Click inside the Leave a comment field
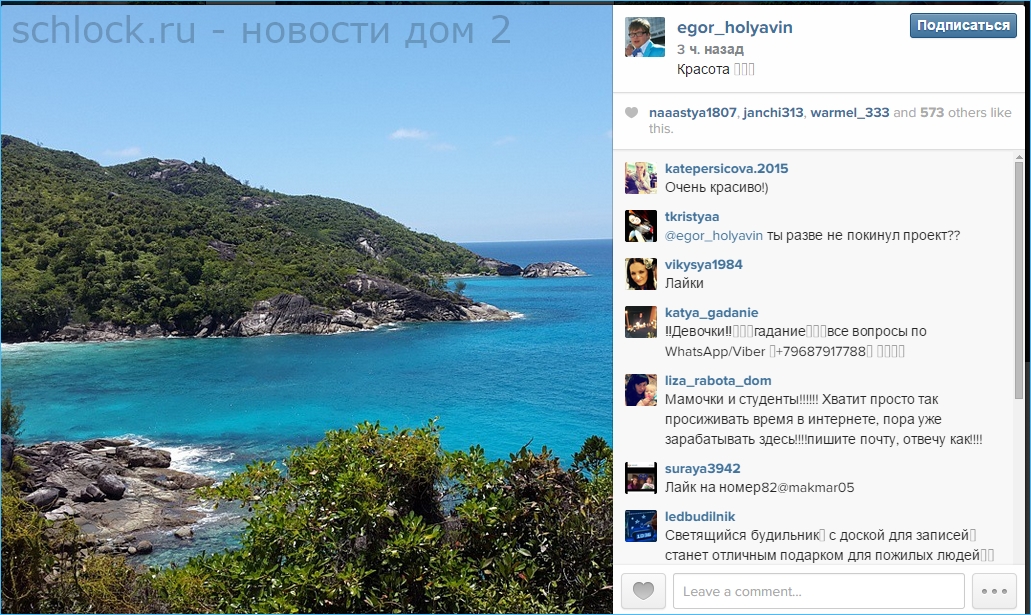This screenshot has width=1031, height=615. 819,591
